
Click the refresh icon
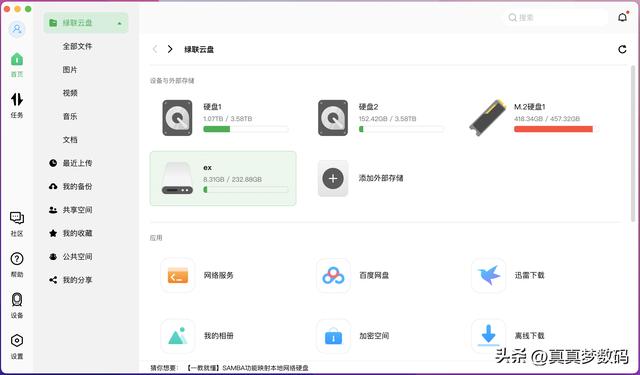click(622, 49)
